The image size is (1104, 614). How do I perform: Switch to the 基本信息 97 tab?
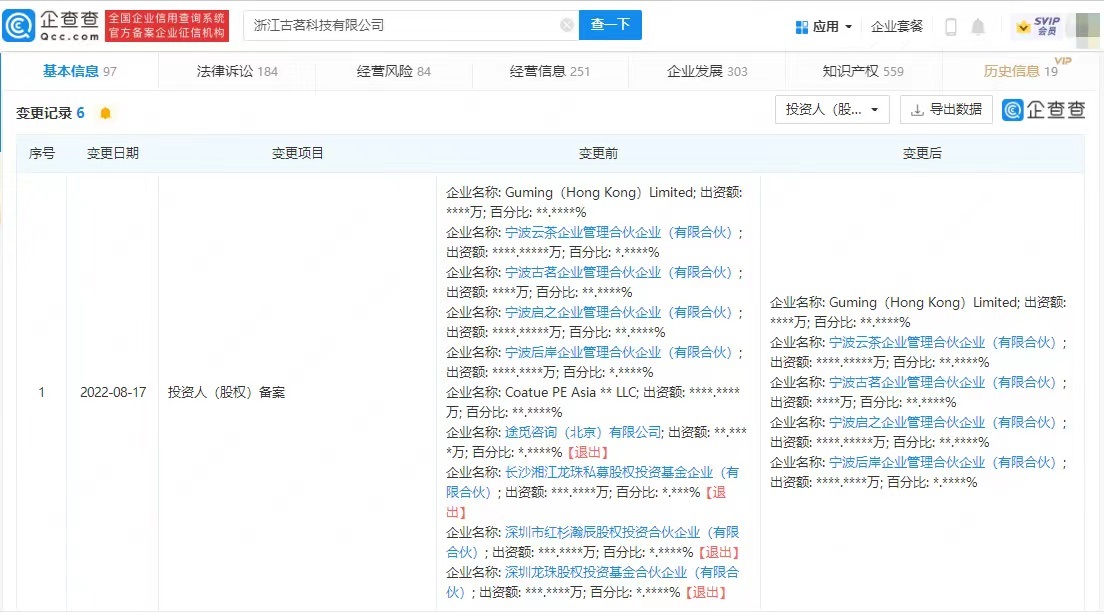tap(80, 71)
